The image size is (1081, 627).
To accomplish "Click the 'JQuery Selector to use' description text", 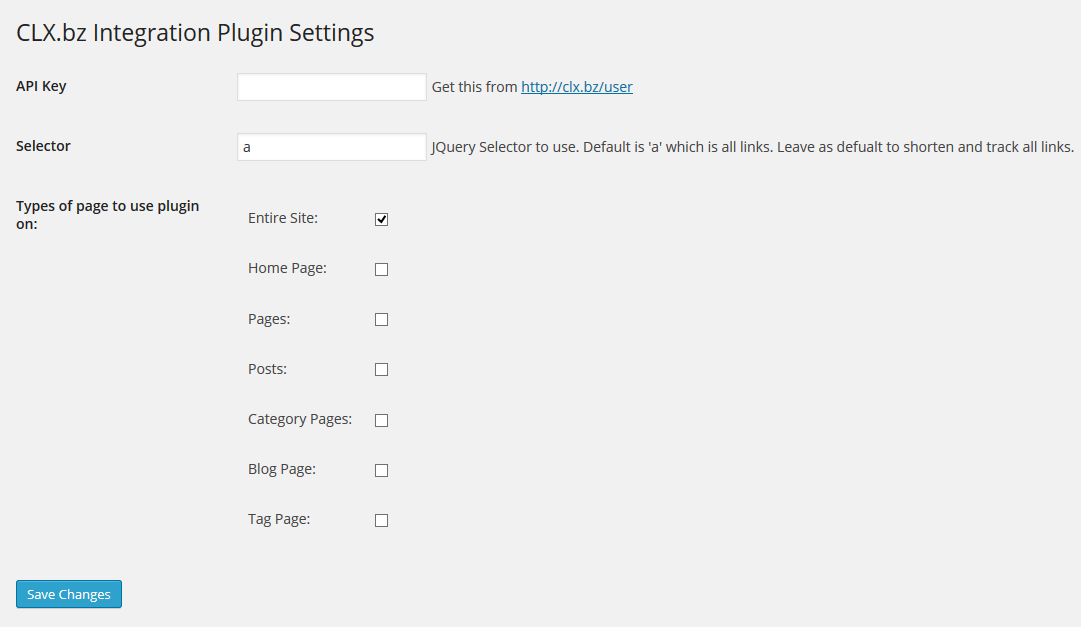I will coord(753,147).
